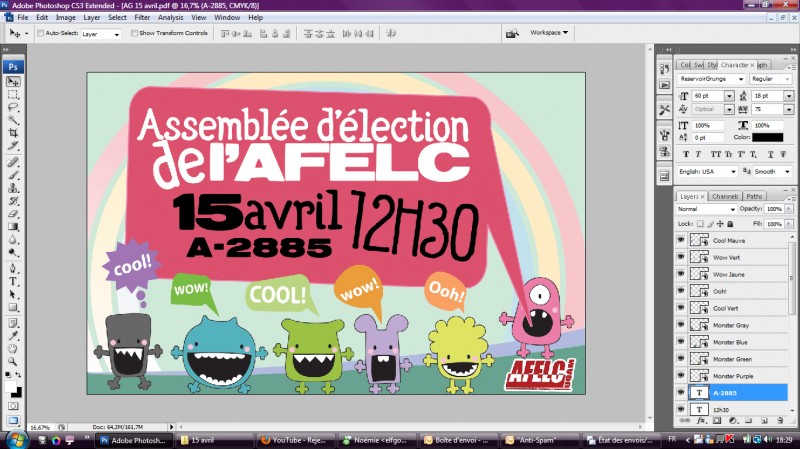Viewport: 800px width, 449px height.
Task: Click Auto-Align Layers icon in options bar
Action: (x=391, y=34)
